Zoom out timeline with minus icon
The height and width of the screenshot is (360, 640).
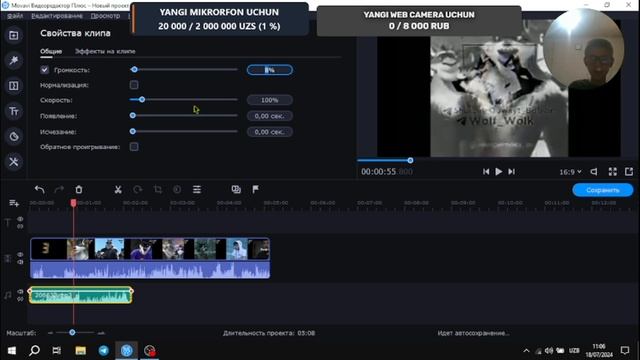[x=50, y=333]
